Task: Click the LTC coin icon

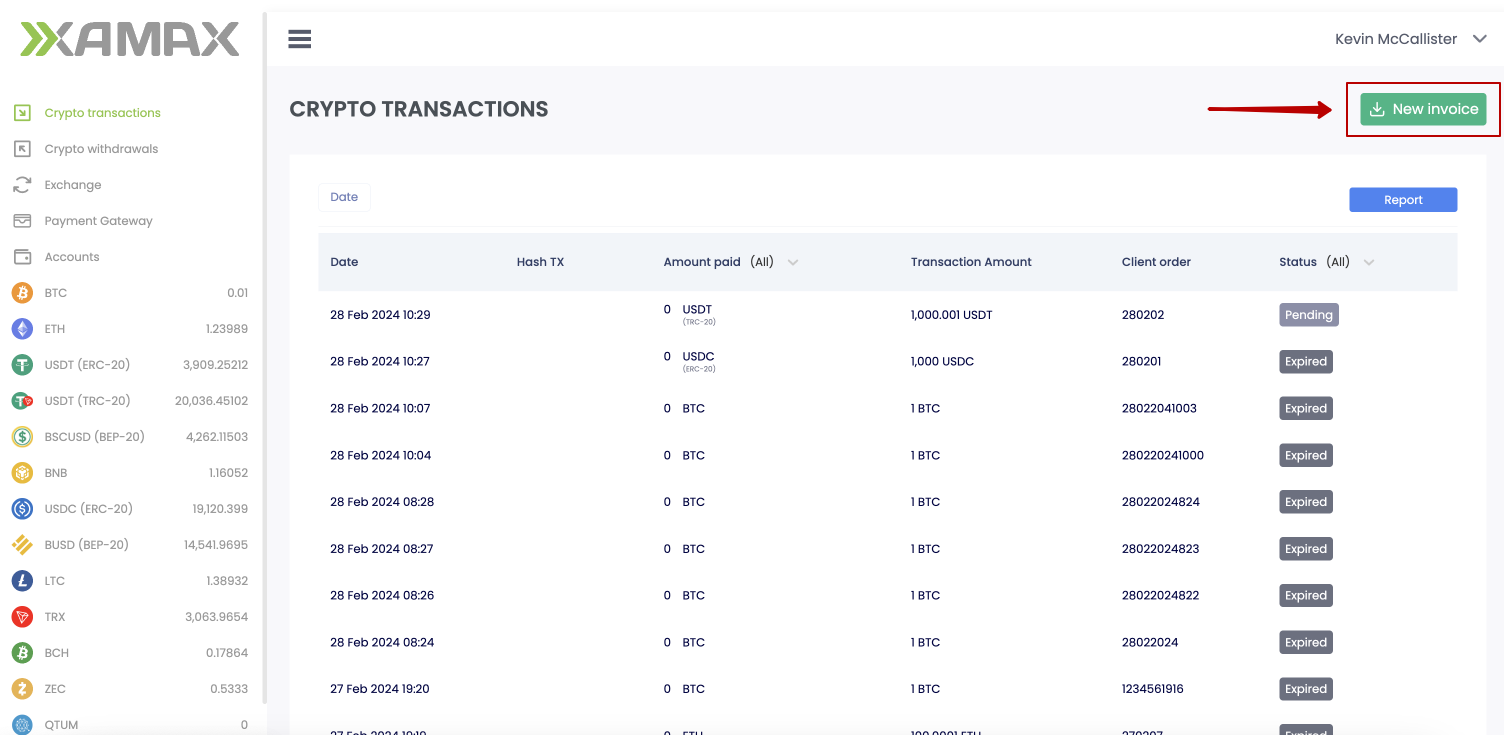Action: tap(22, 581)
